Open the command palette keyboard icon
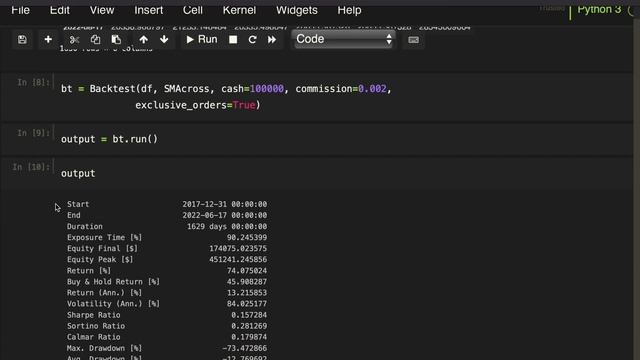640x360 pixels. pos(413,40)
